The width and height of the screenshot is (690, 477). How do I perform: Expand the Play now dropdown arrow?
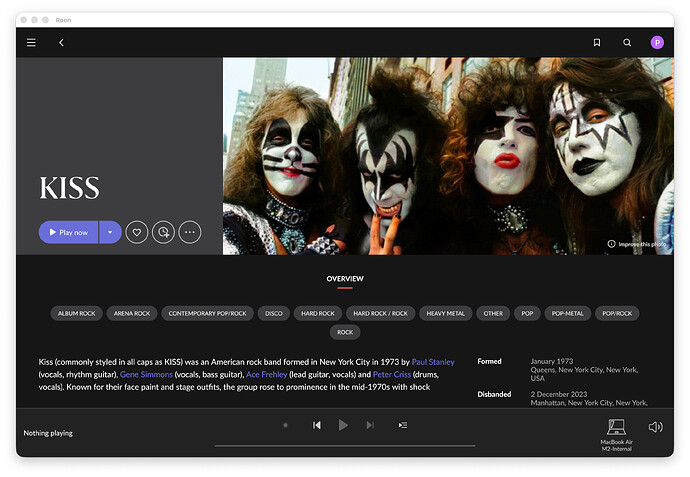tap(110, 232)
